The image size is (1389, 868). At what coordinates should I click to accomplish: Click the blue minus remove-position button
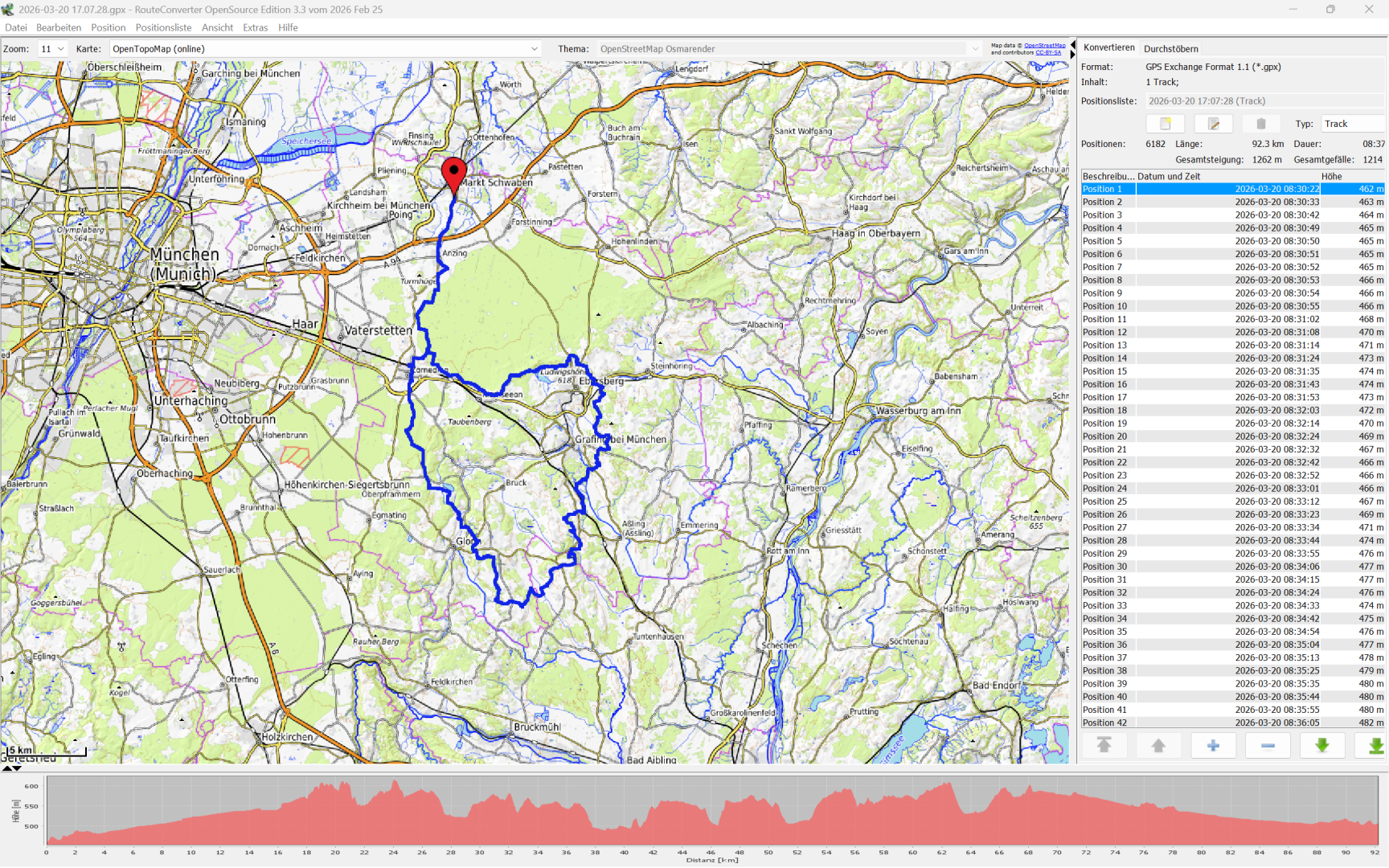pos(1268,746)
